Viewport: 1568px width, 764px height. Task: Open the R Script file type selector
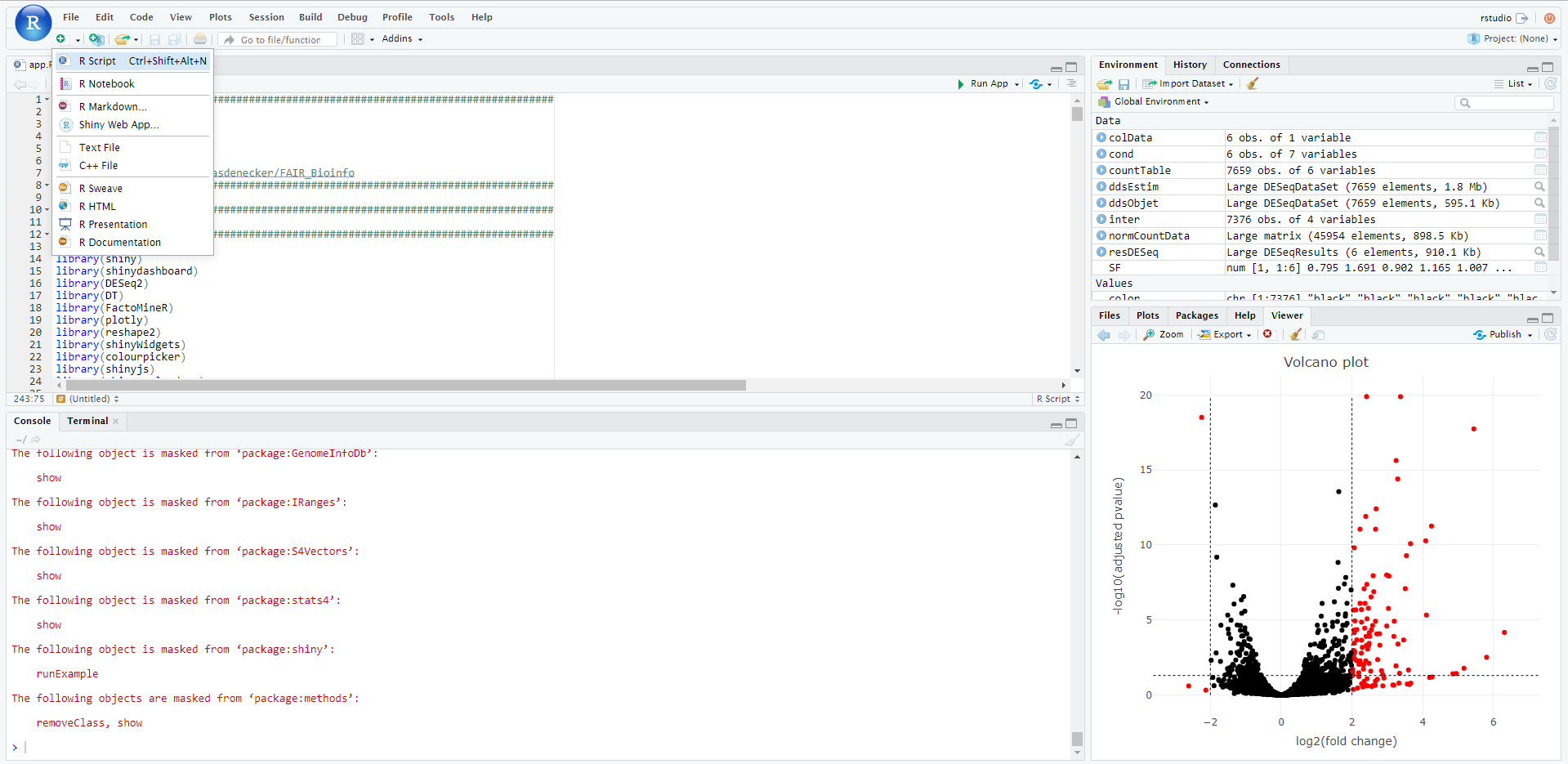1058,399
